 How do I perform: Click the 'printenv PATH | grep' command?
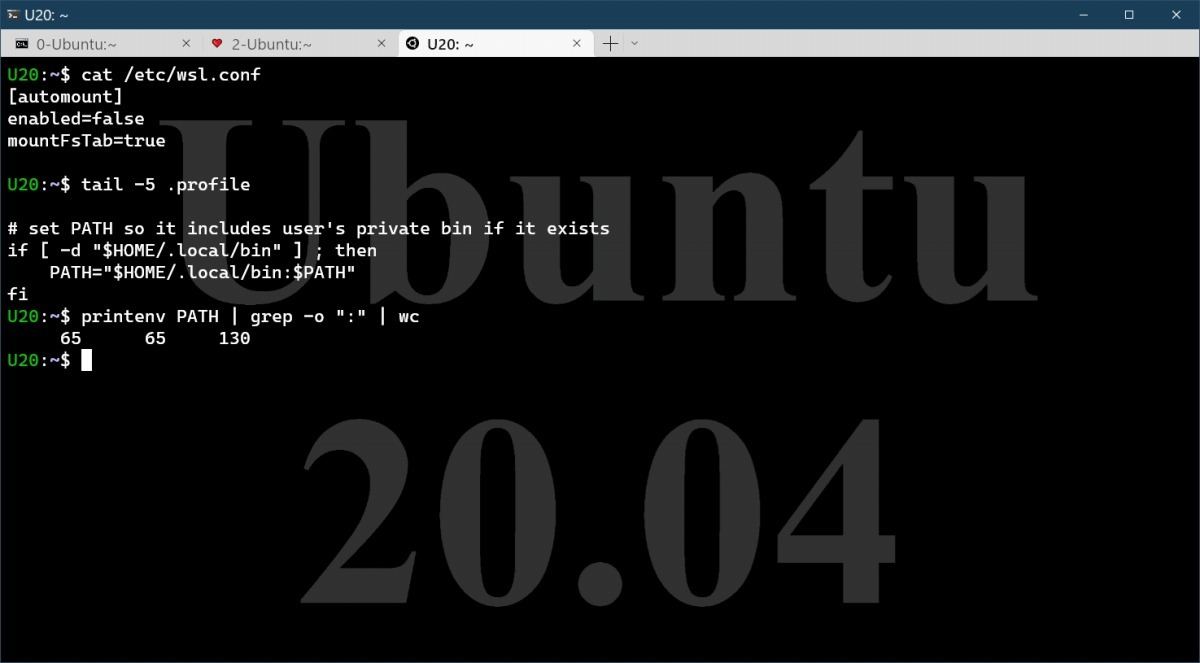pos(250,317)
